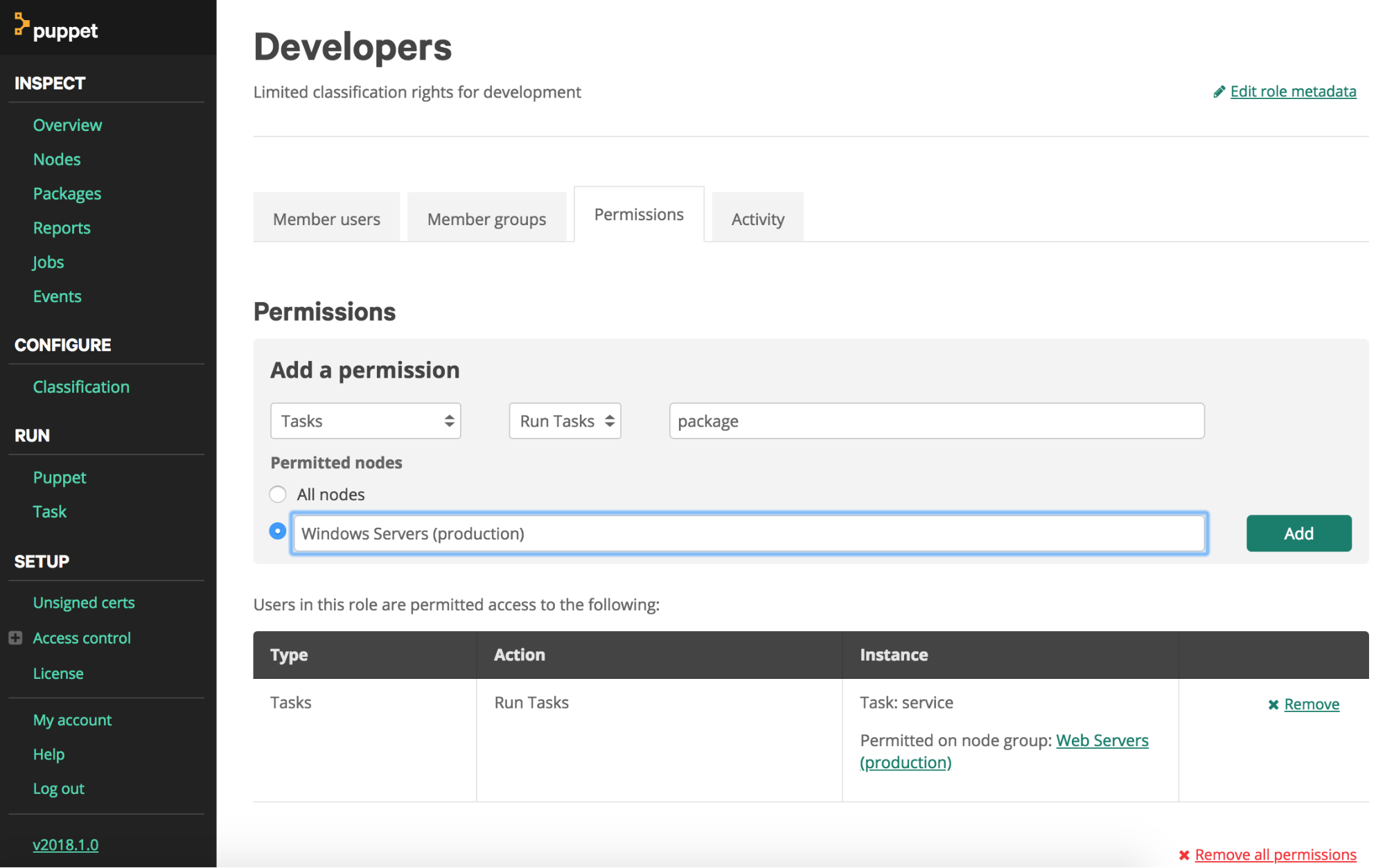Image resolution: width=1385 pixels, height=868 pixels.
Task: Select the node group radio button
Action: 278,531
